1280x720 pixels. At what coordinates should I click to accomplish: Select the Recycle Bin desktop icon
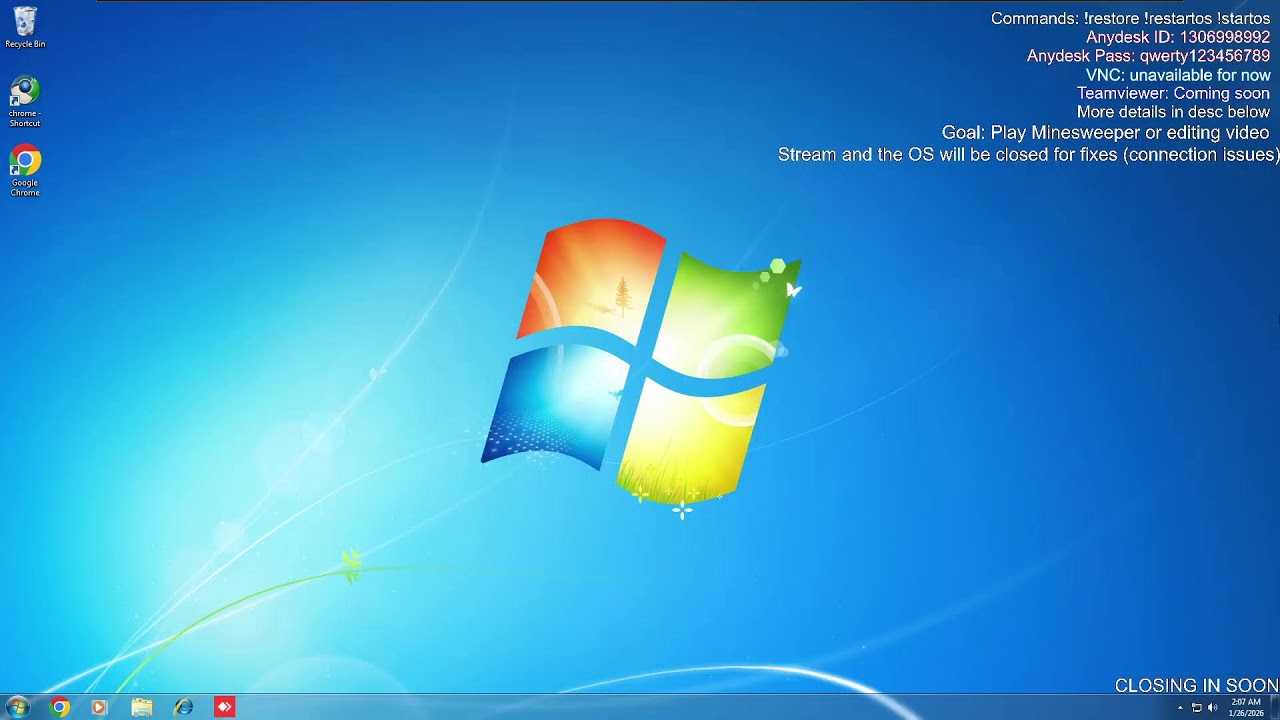click(x=25, y=27)
